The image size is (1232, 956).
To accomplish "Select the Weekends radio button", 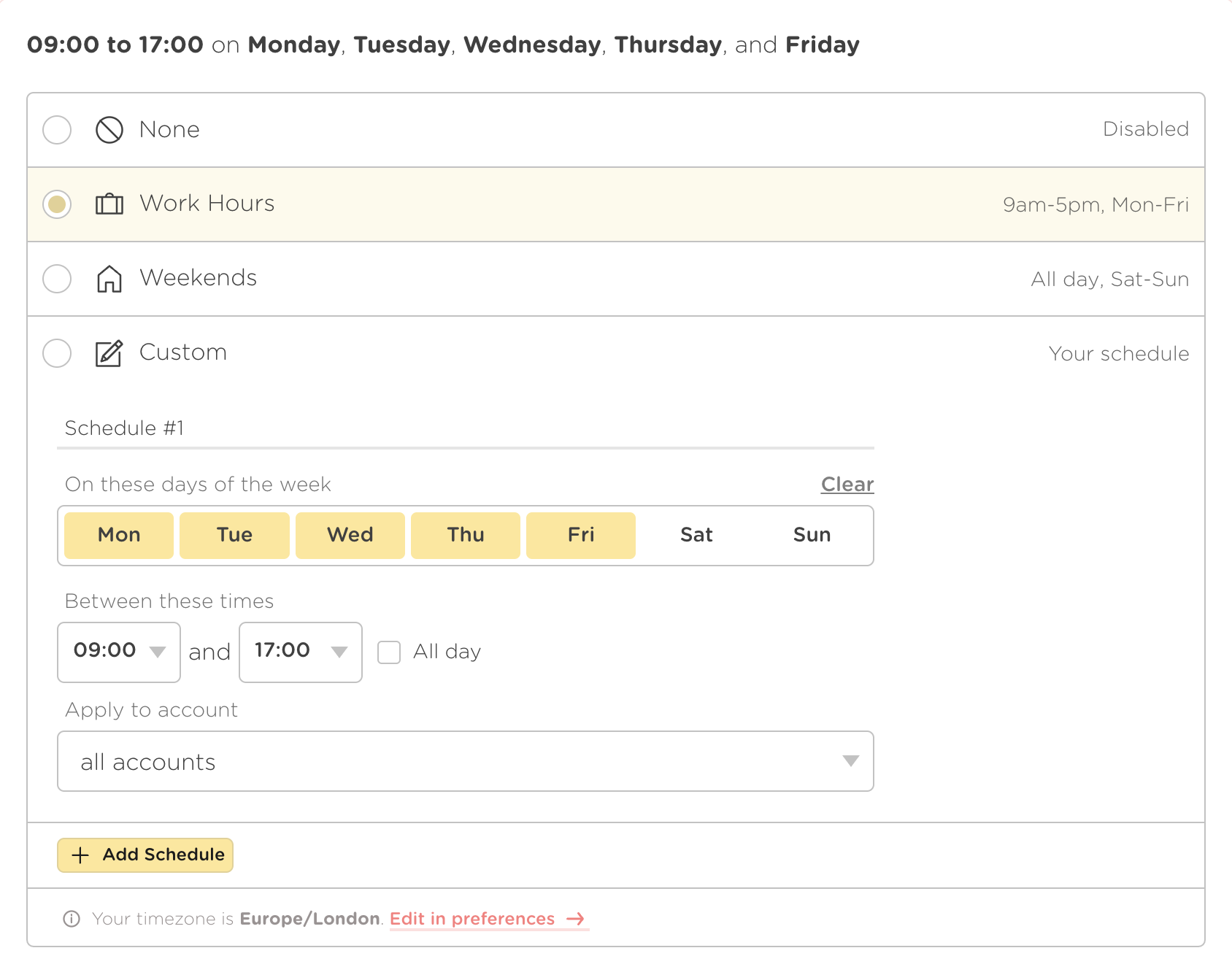I will pyautogui.click(x=57, y=279).
